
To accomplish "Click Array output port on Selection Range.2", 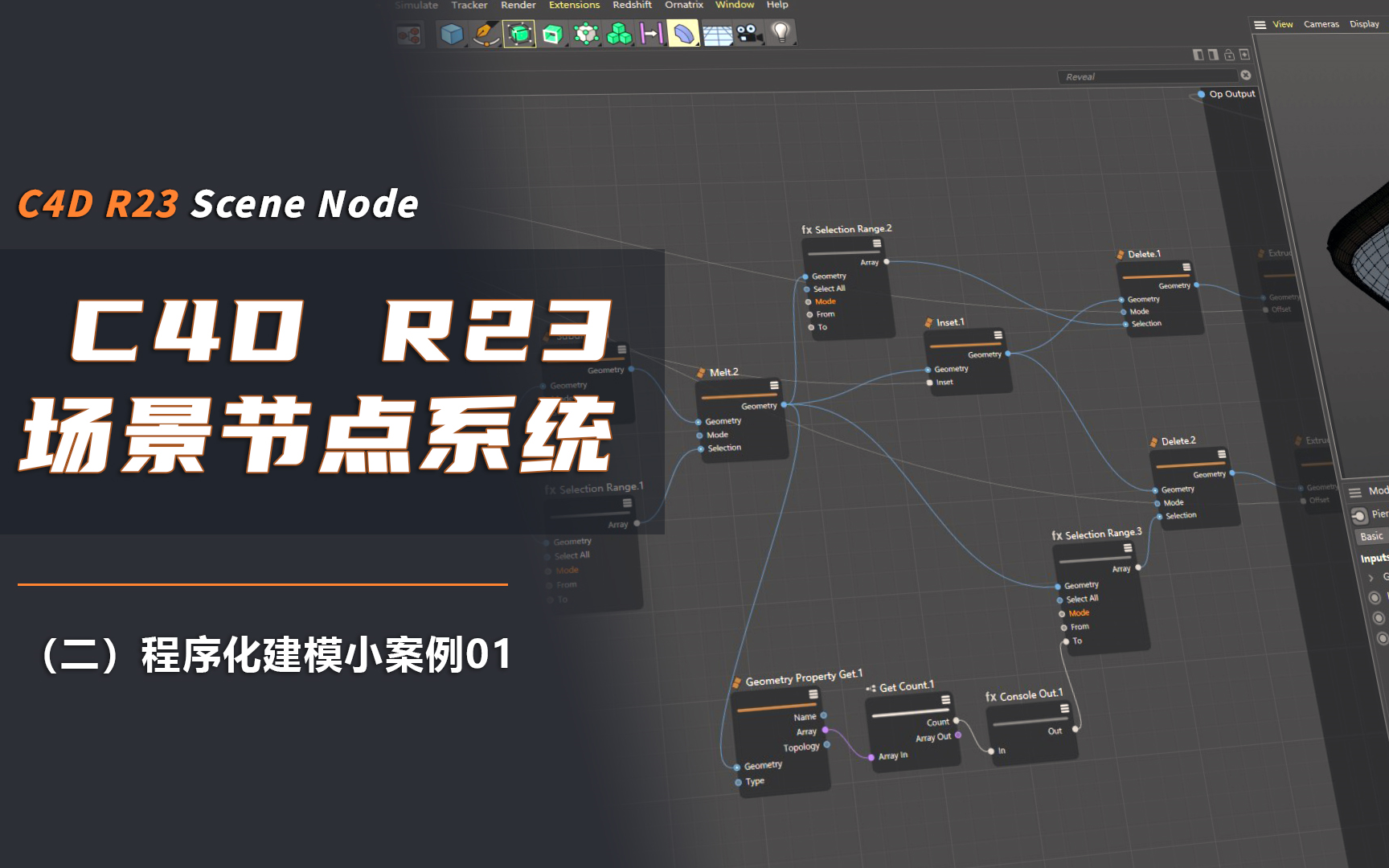I will tap(887, 262).
